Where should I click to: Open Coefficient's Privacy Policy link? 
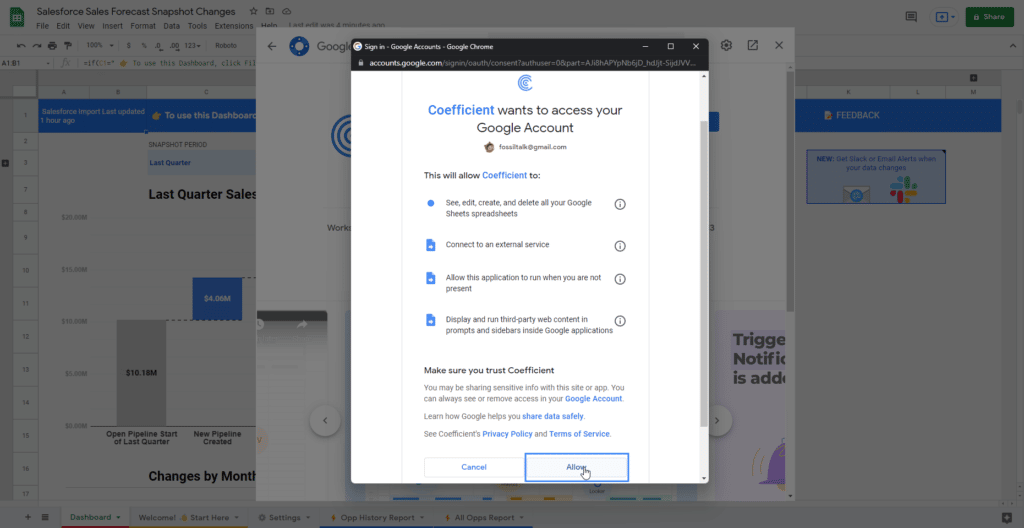[x=507, y=434]
